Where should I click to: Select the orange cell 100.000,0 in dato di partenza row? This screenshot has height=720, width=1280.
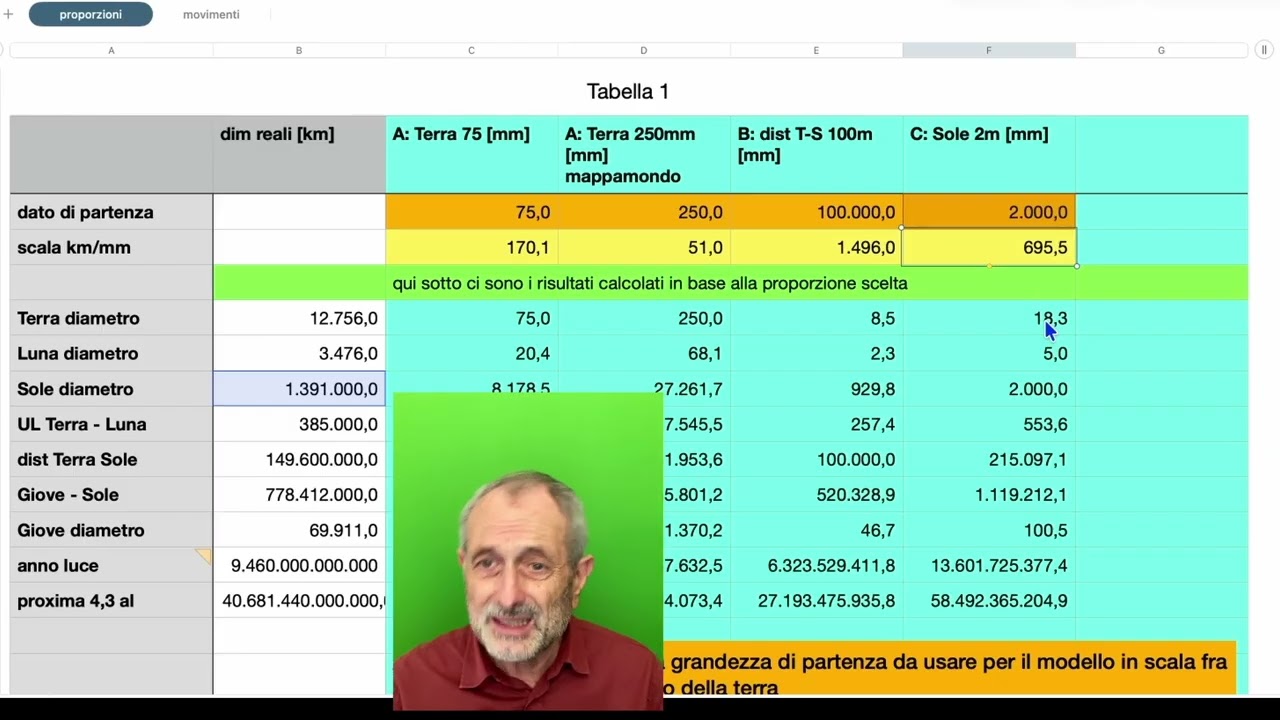tap(816, 212)
